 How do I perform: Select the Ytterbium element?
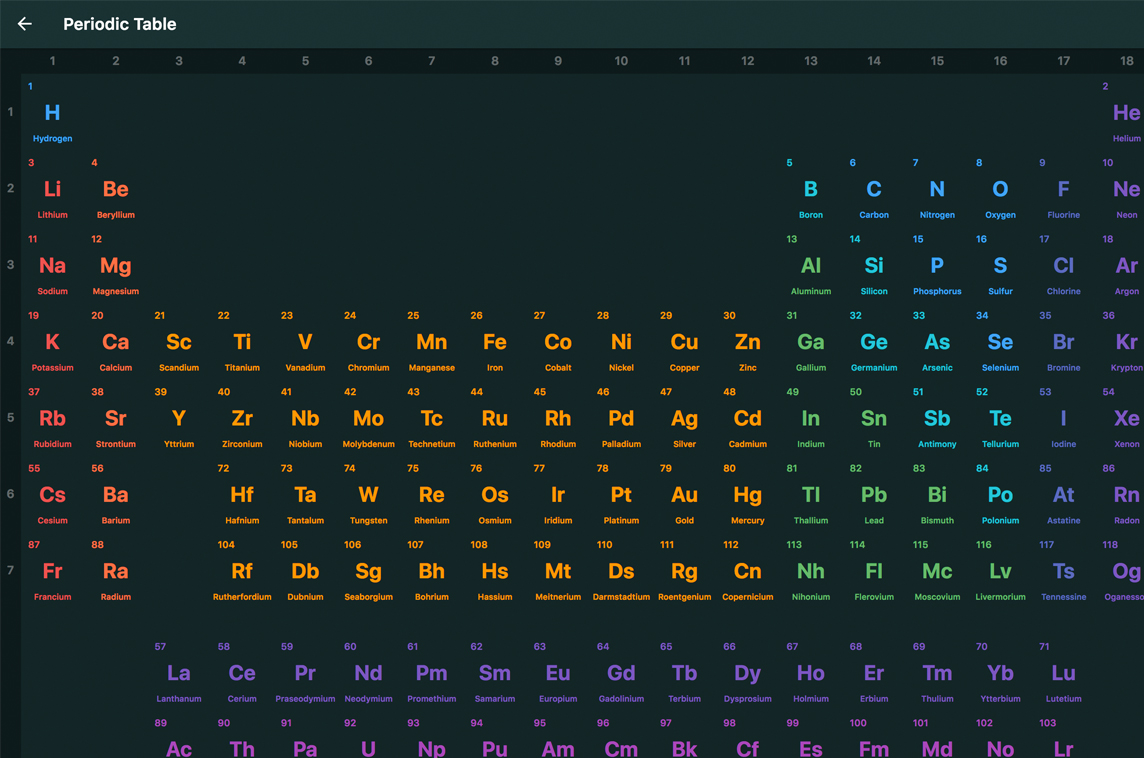coord(1000,673)
